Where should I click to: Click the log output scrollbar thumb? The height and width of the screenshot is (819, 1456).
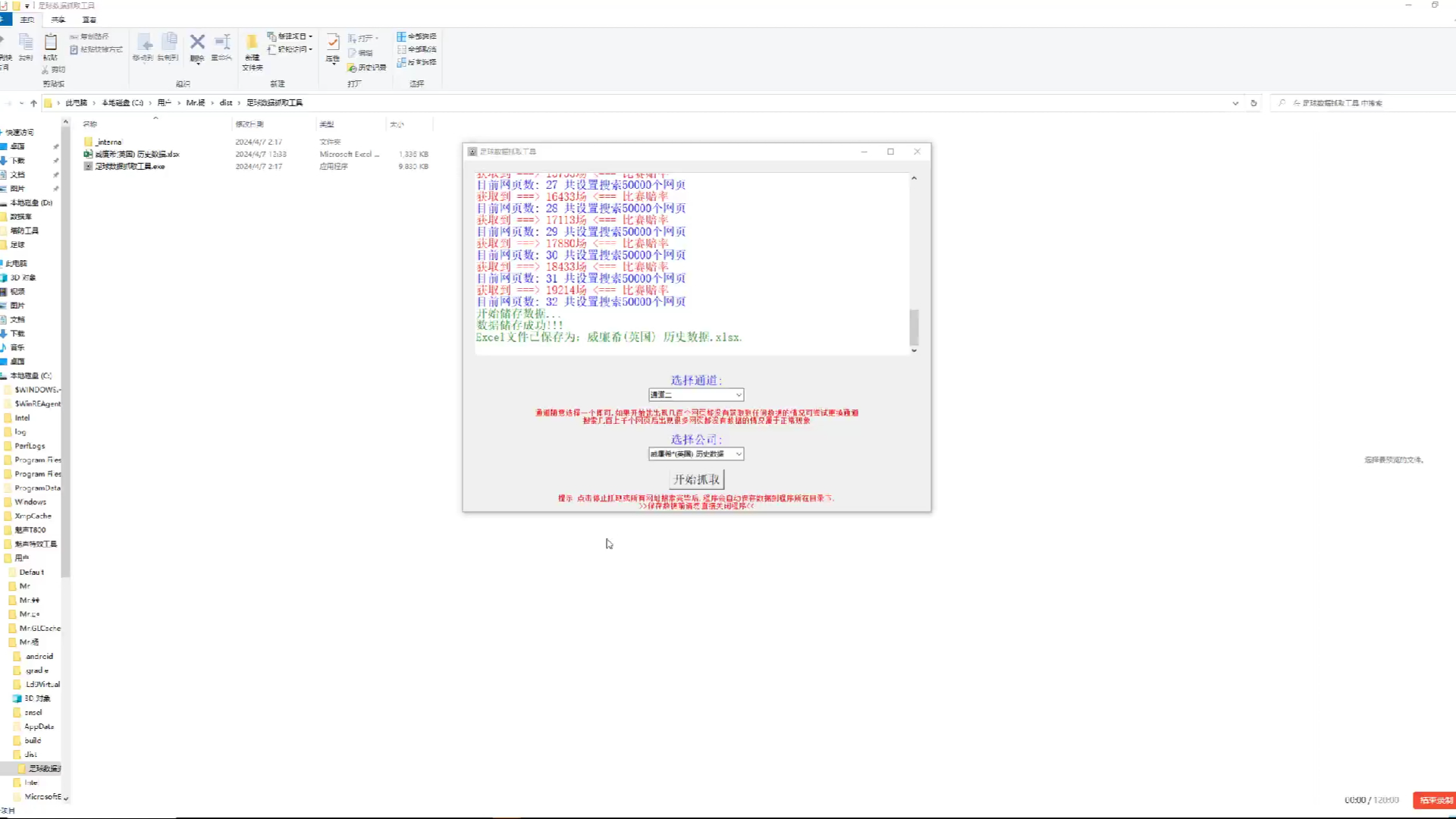pos(914,327)
